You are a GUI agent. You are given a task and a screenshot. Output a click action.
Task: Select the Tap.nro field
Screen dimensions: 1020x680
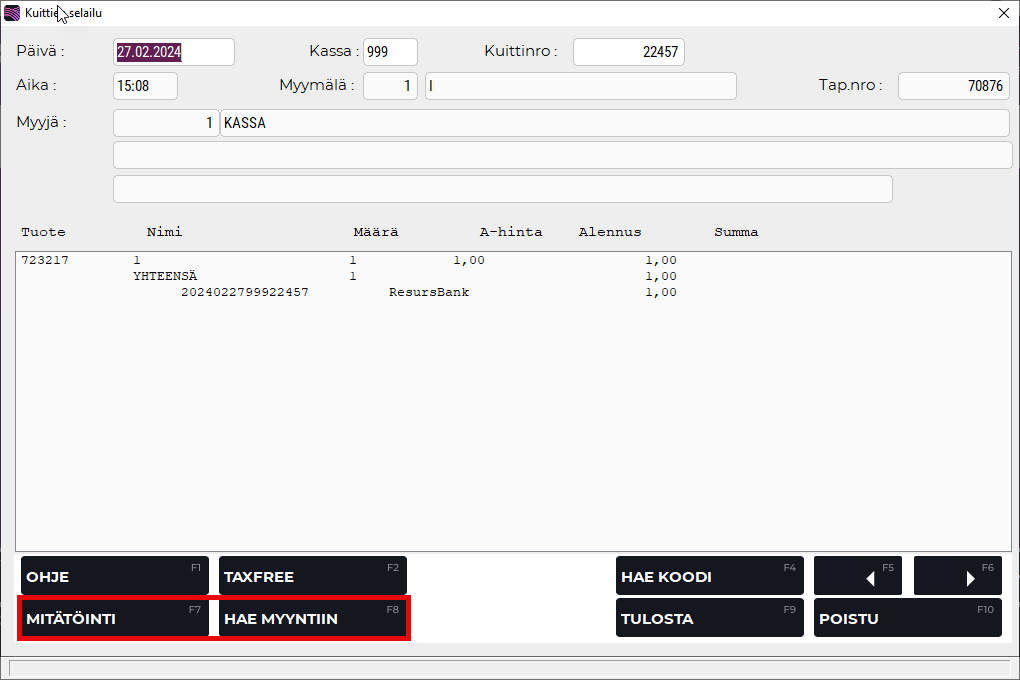(952, 86)
